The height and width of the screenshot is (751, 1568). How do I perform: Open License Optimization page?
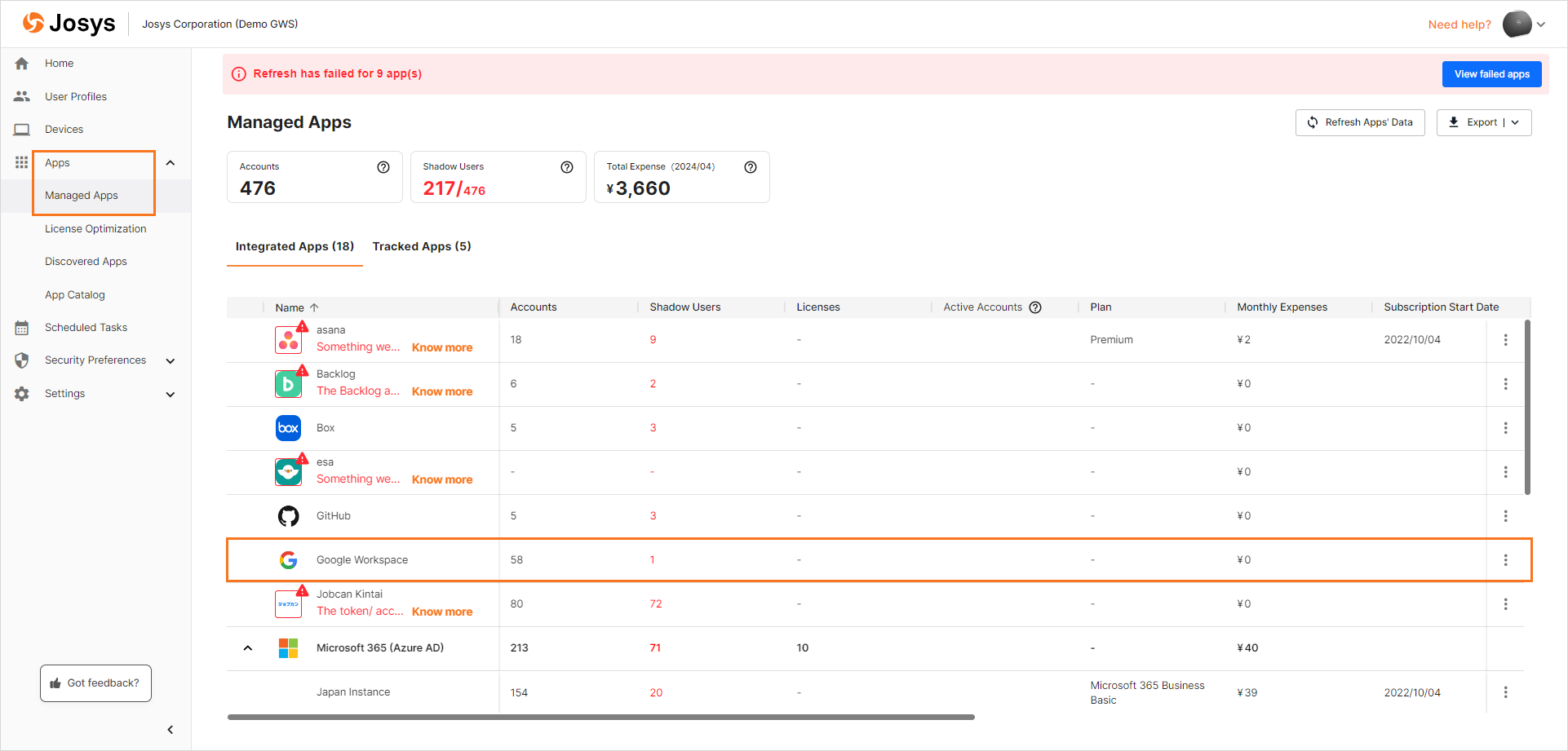95,229
